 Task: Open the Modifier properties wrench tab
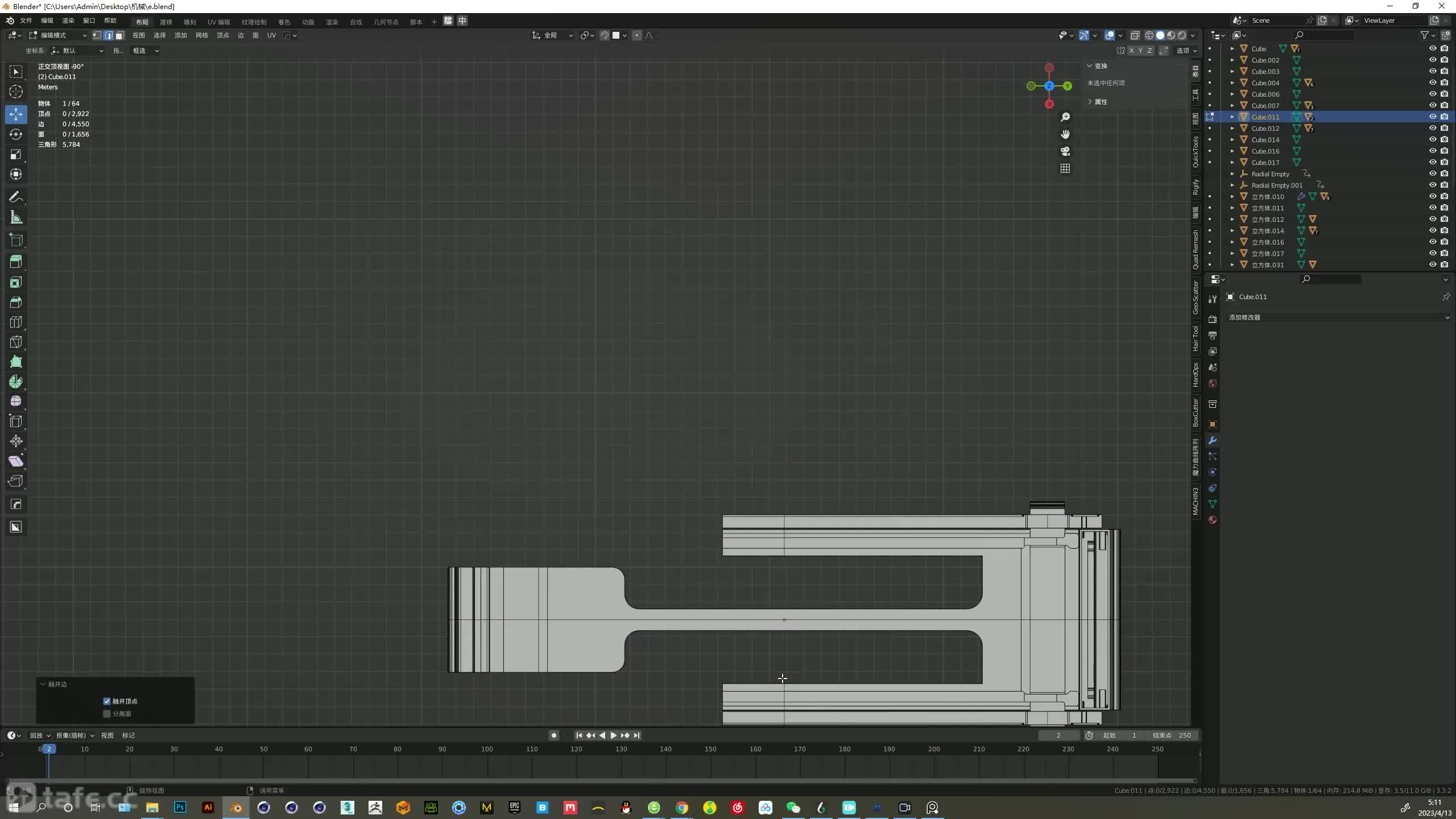[1213, 440]
